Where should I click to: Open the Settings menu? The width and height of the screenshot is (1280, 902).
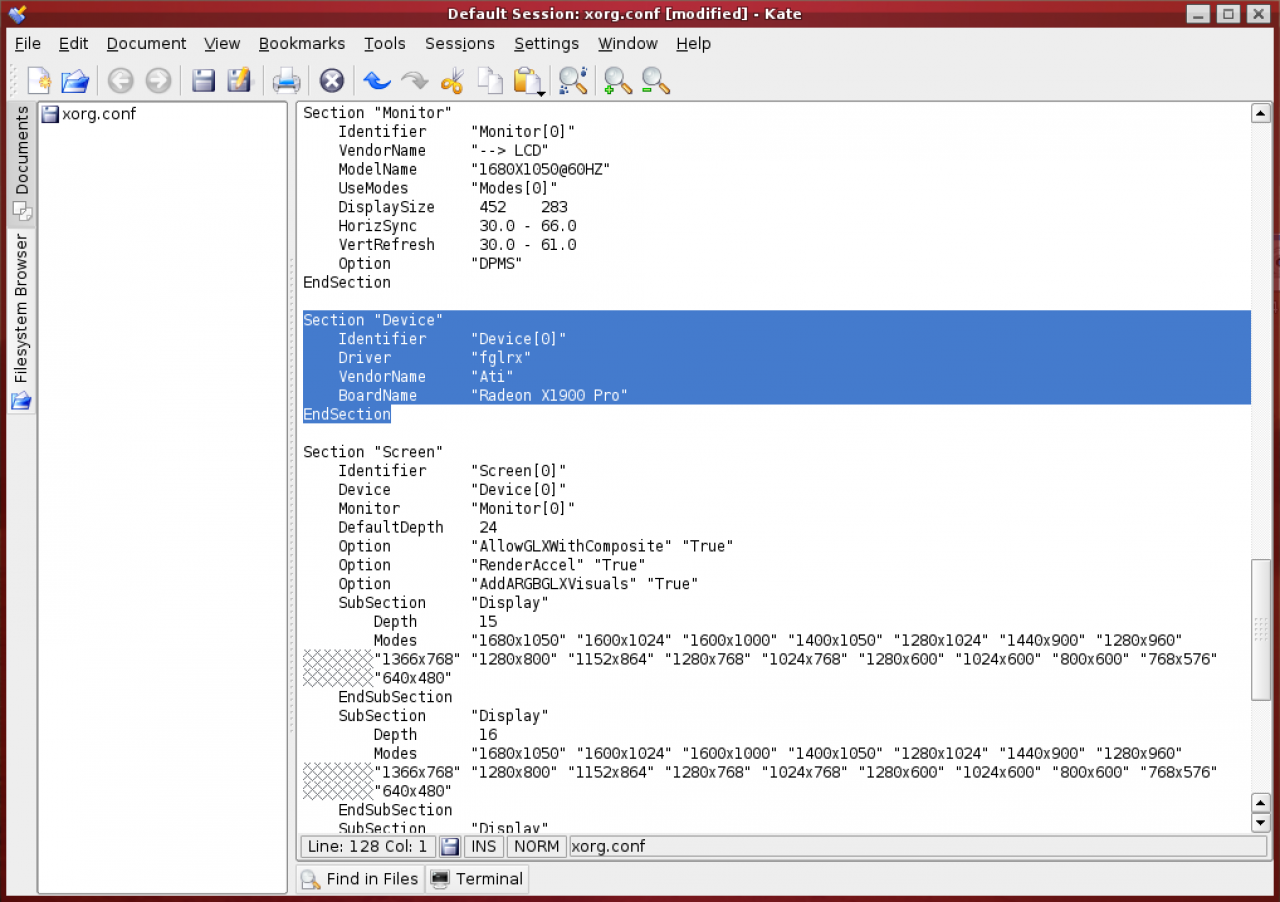(x=546, y=43)
